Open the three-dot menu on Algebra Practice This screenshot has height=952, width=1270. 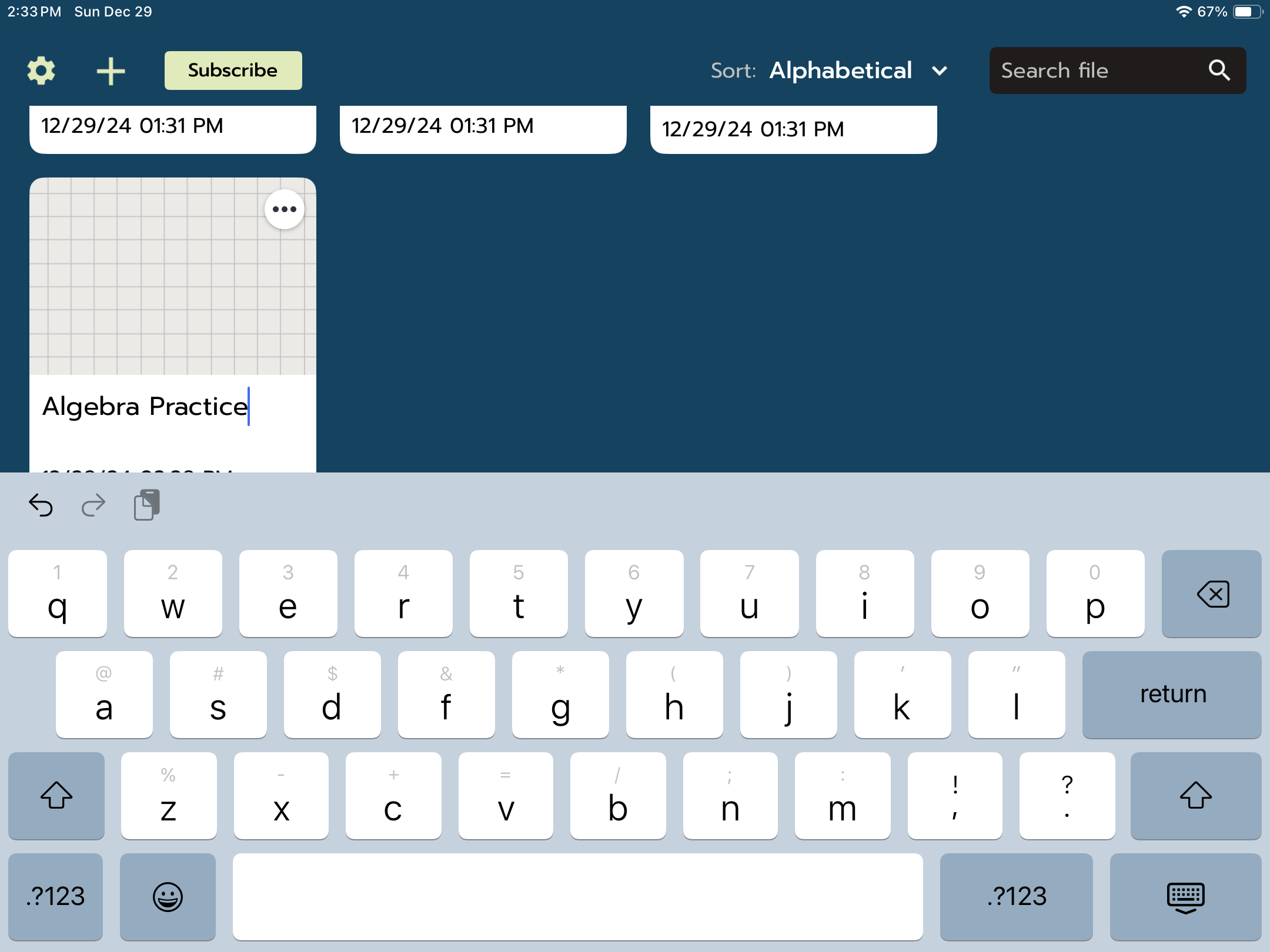pyautogui.click(x=284, y=209)
